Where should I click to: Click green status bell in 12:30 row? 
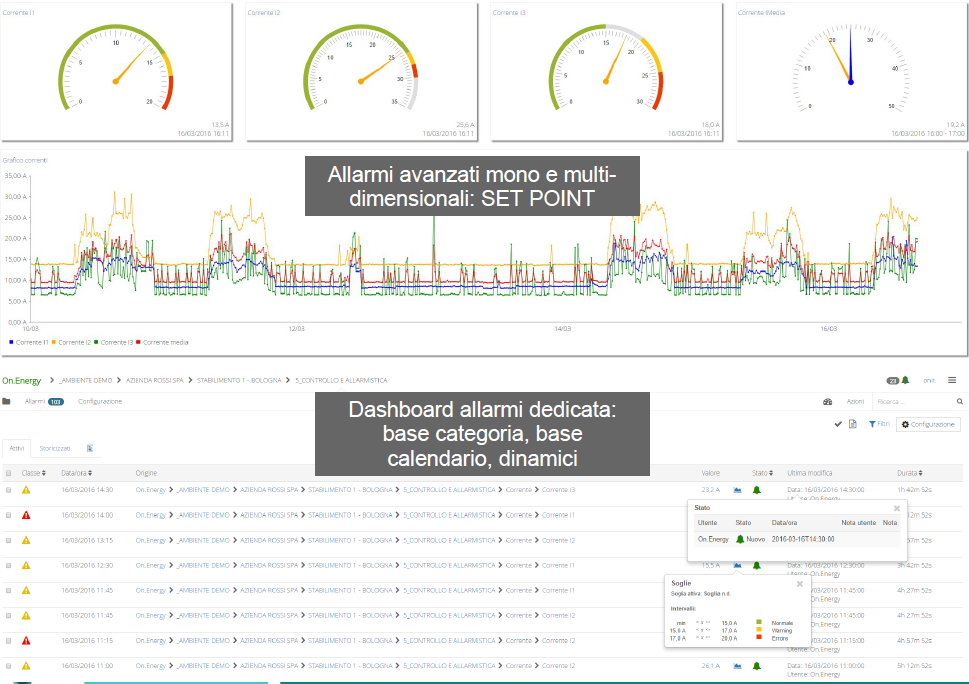756,565
